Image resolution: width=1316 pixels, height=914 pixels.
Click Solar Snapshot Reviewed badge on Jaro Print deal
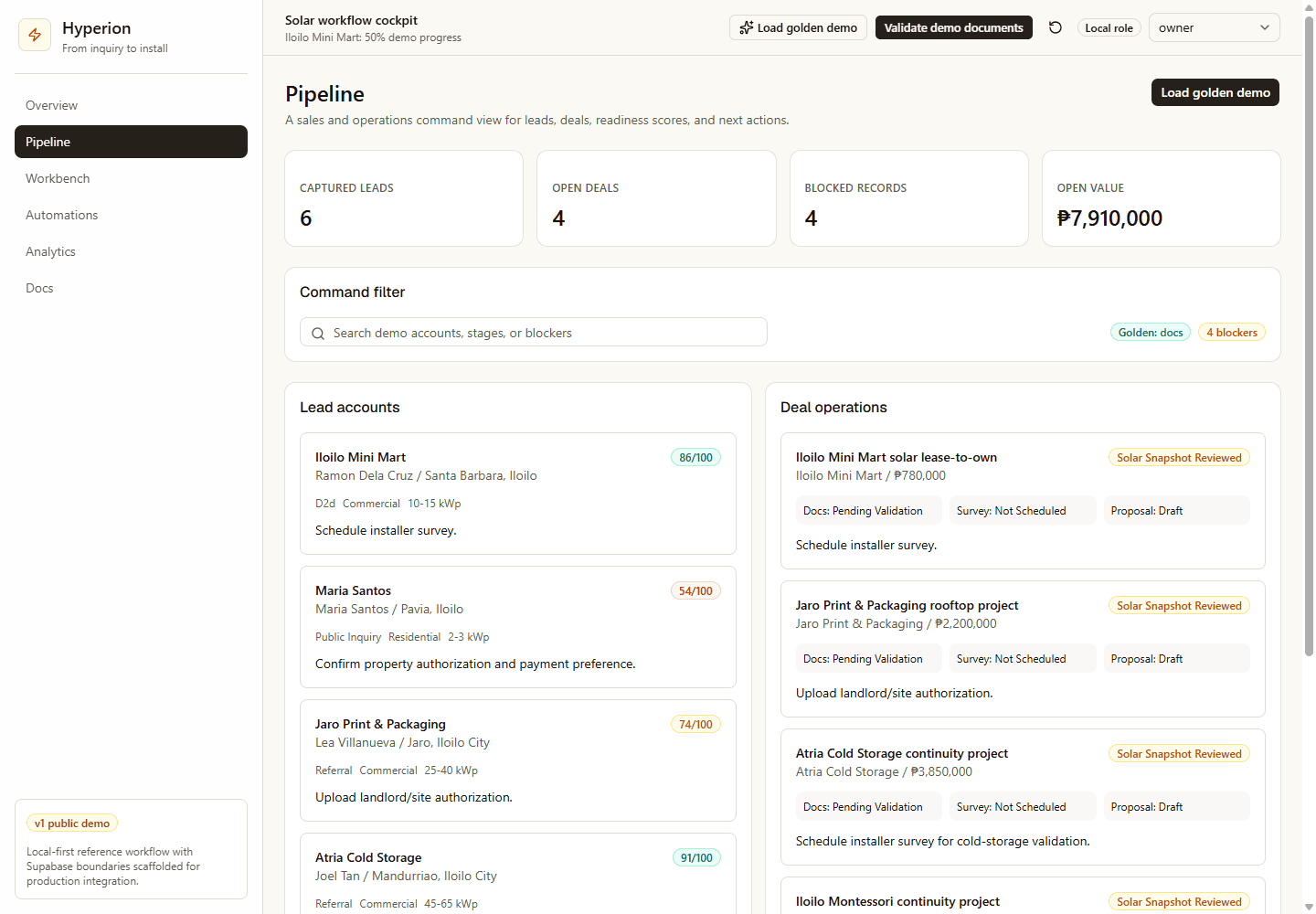point(1179,606)
